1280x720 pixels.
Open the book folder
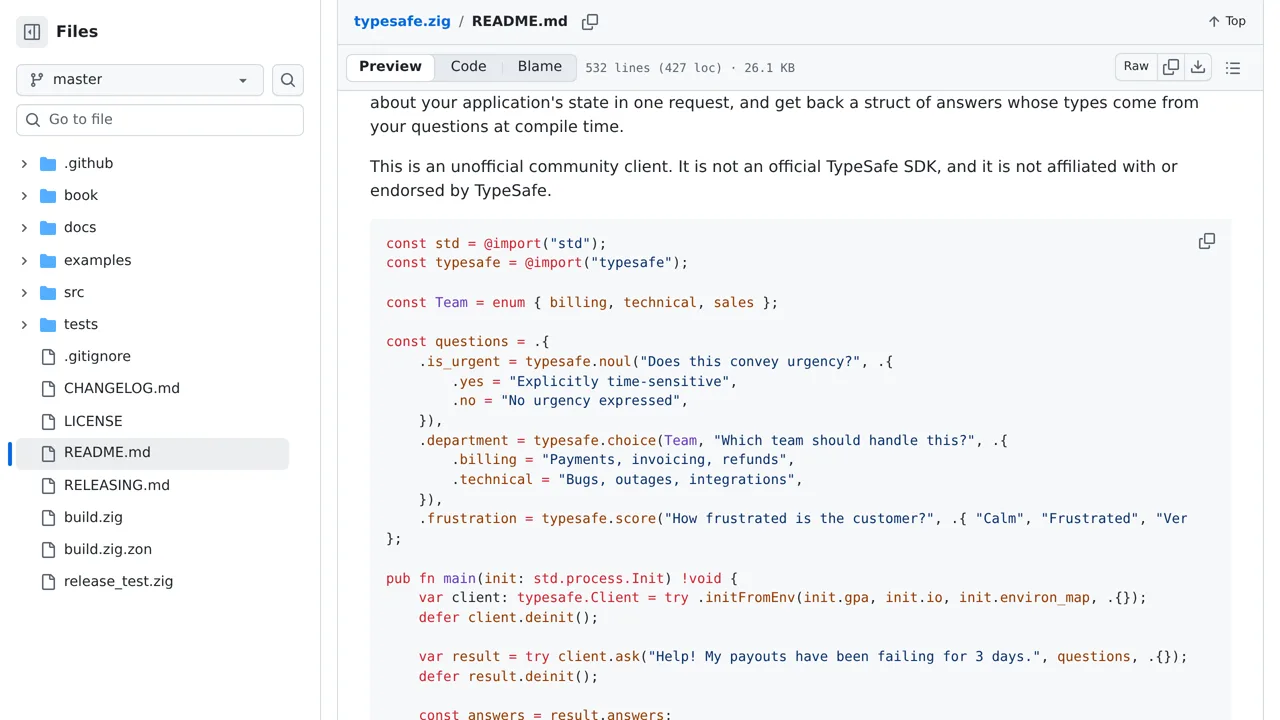pyautogui.click(x=81, y=195)
